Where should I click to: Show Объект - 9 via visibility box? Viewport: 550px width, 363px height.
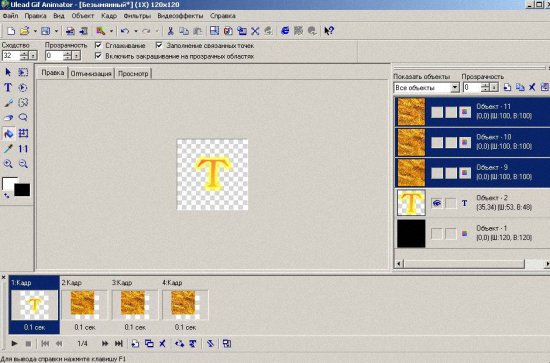click(437, 173)
